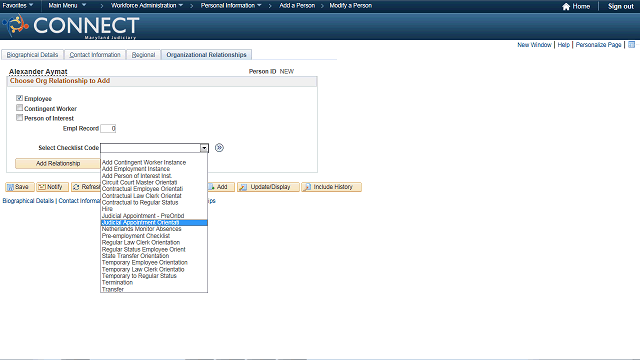640x360 pixels.
Task: Click bottom Biographical Details link
Action: (28, 201)
